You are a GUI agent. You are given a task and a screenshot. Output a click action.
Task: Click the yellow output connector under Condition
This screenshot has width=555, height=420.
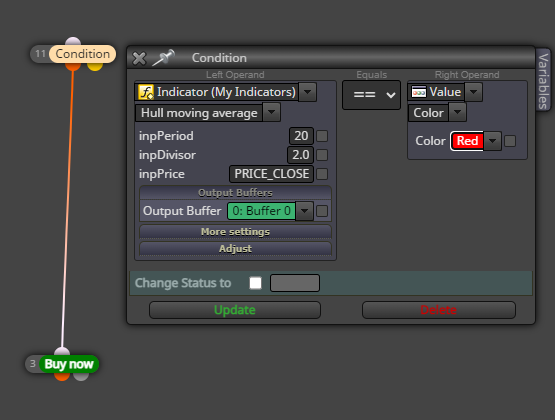point(95,66)
